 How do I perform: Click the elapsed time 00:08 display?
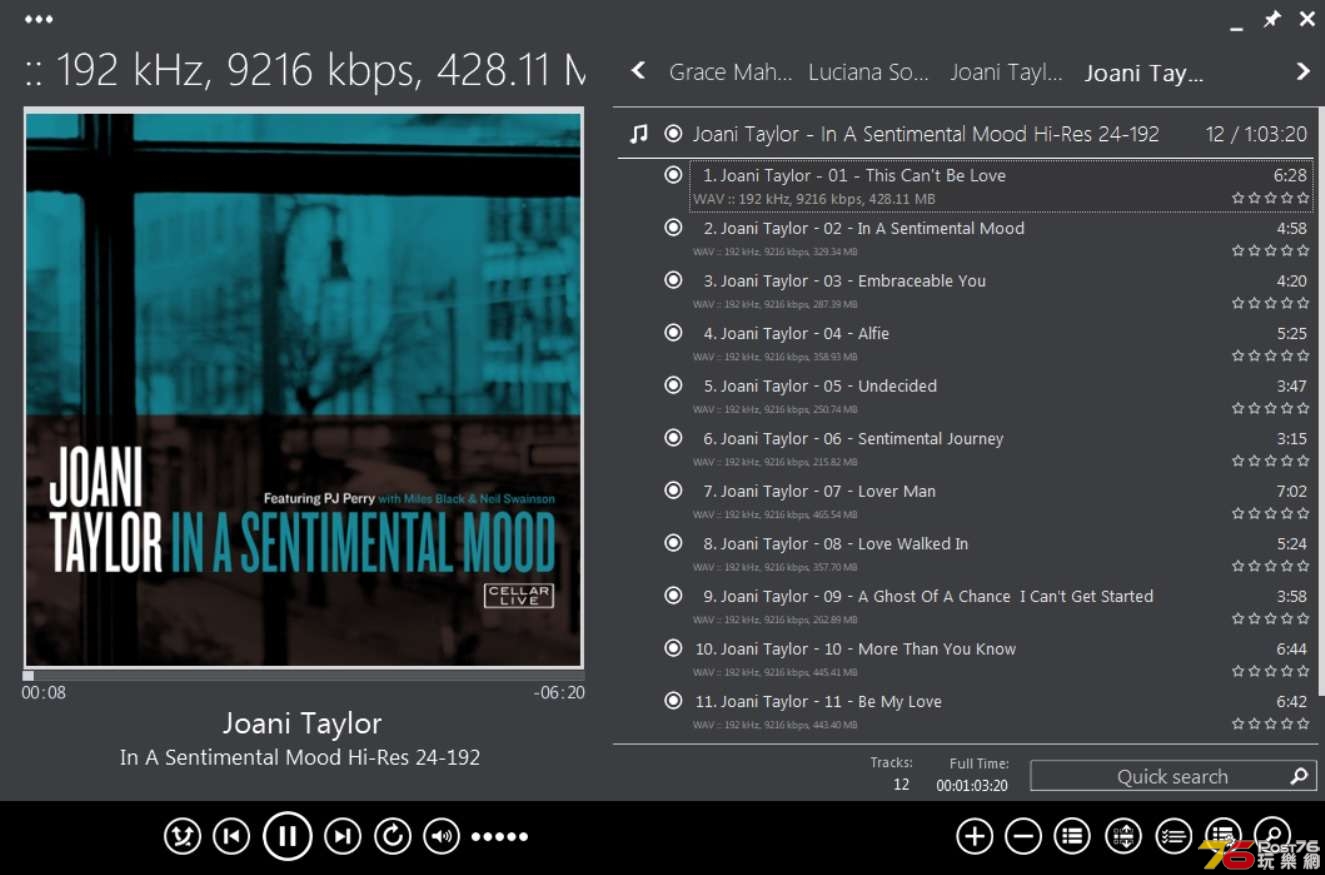click(x=44, y=692)
